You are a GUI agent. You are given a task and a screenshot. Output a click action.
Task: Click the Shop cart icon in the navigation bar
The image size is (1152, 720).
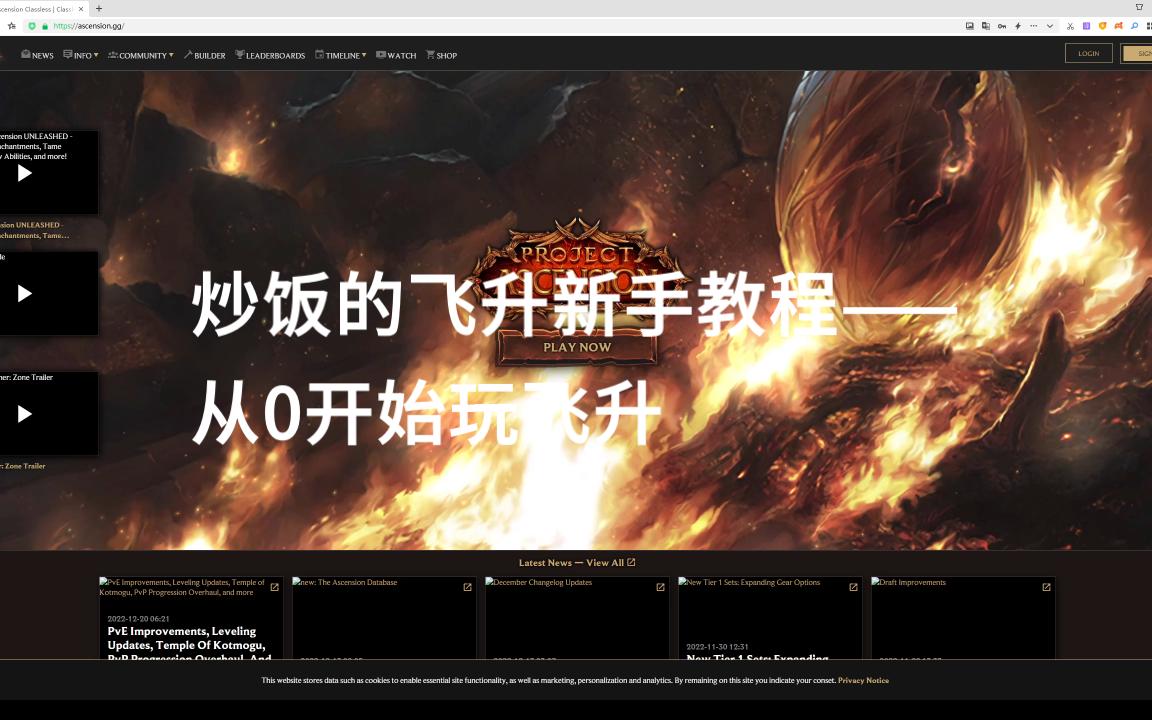[x=431, y=55]
